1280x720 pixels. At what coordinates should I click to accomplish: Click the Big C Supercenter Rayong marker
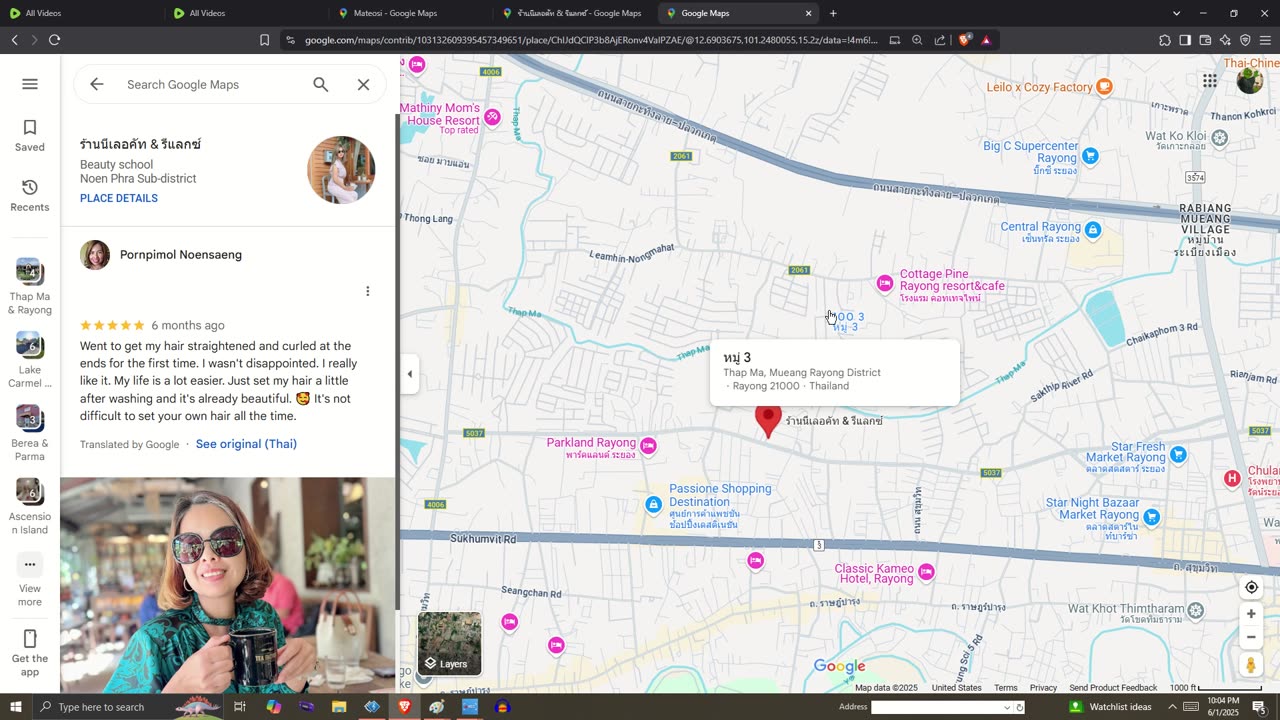(1090, 156)
